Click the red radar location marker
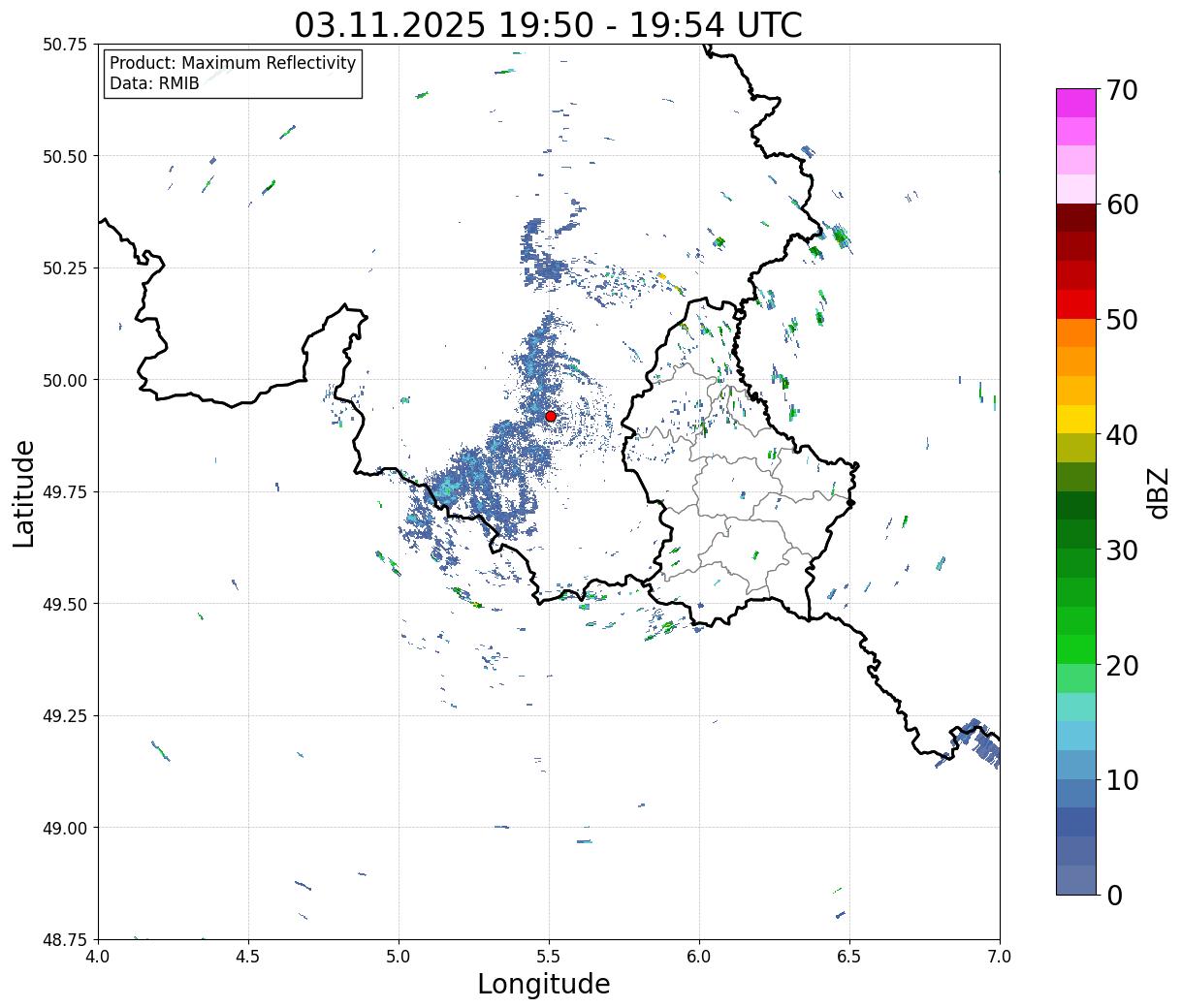This screenshot has width=1182, height=1008. pos(550,416)
